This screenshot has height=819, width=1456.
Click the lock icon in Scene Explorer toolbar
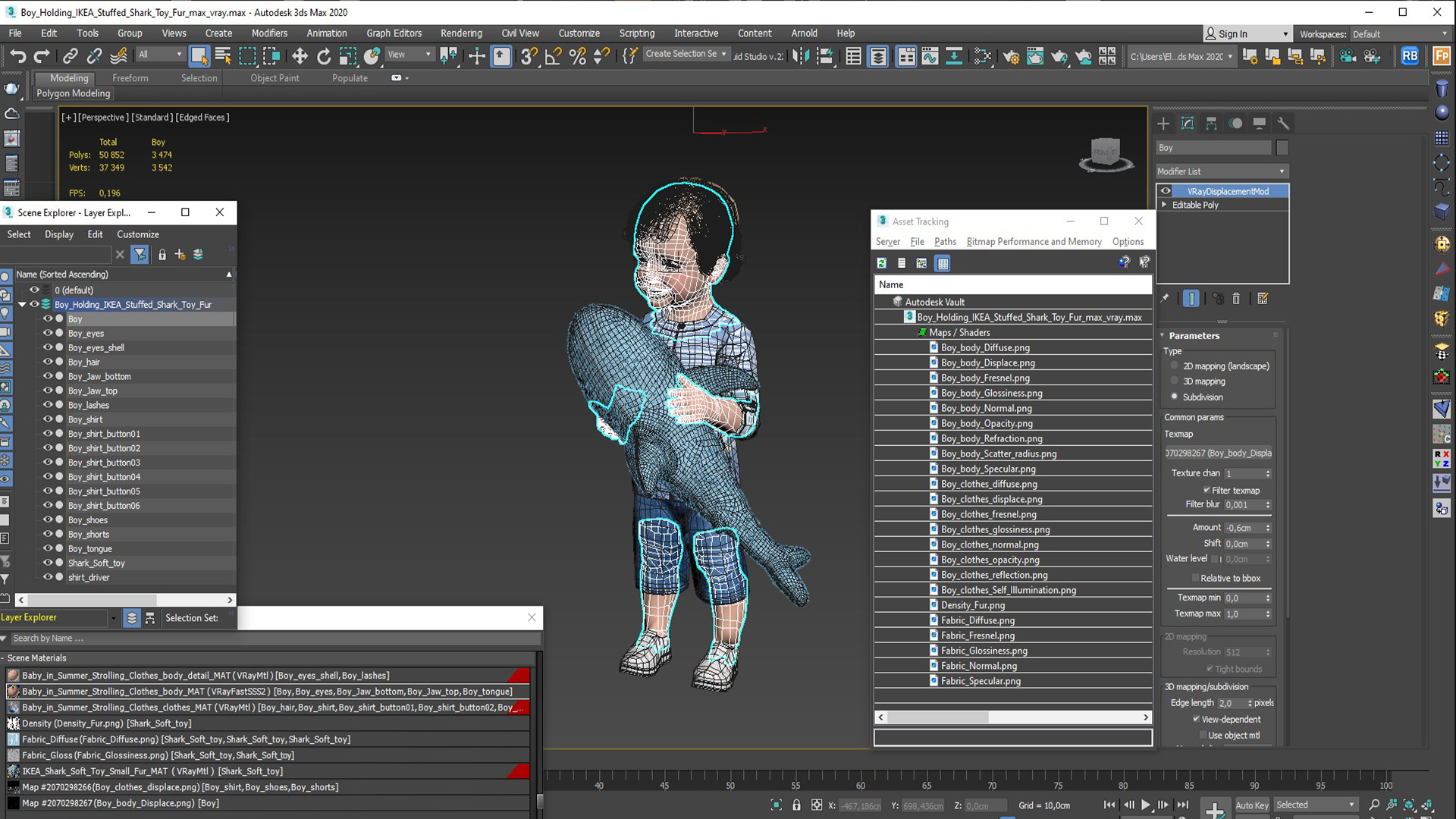pos(162,255)
